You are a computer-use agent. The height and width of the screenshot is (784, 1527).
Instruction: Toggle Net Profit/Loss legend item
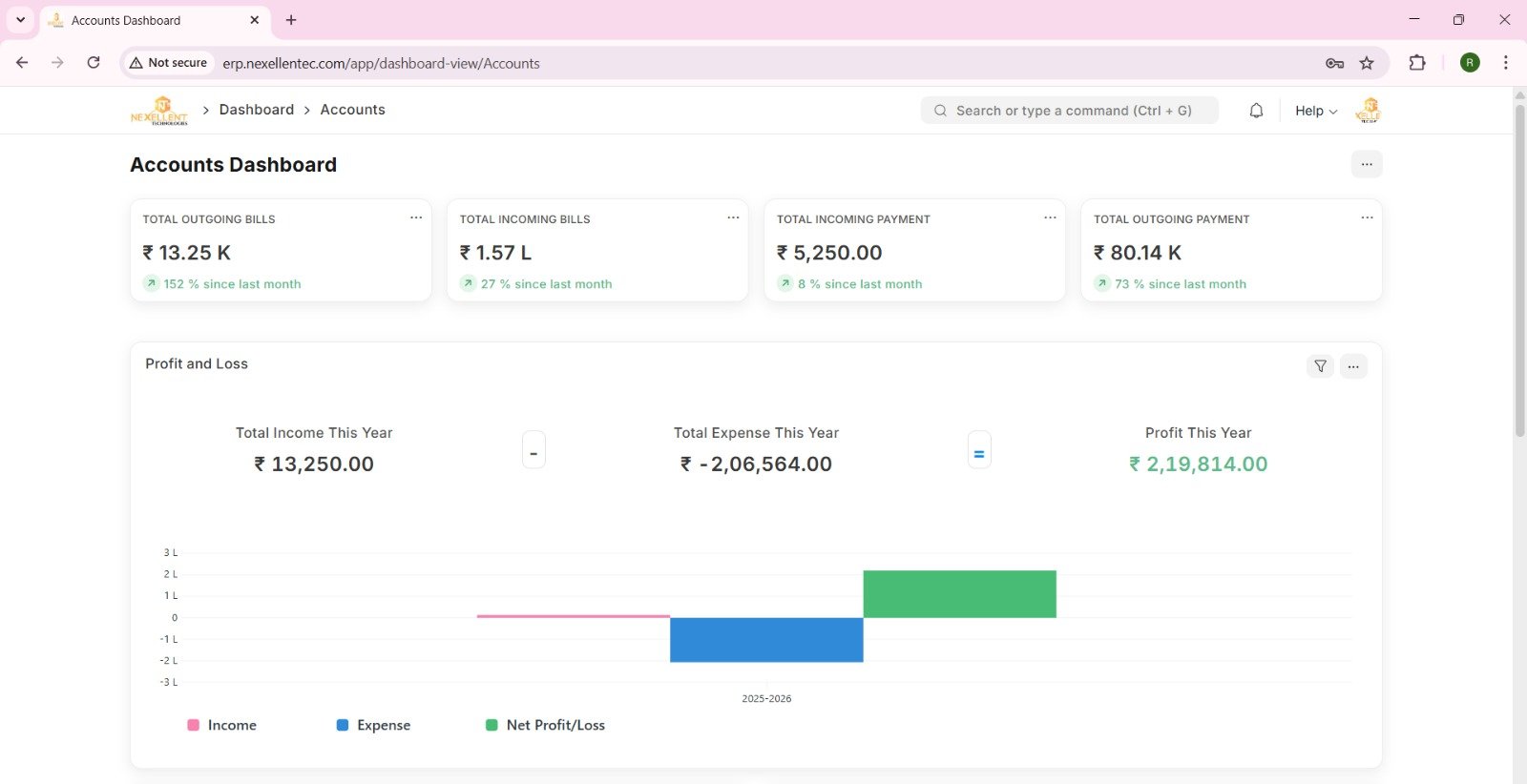(x=546, y=725)
